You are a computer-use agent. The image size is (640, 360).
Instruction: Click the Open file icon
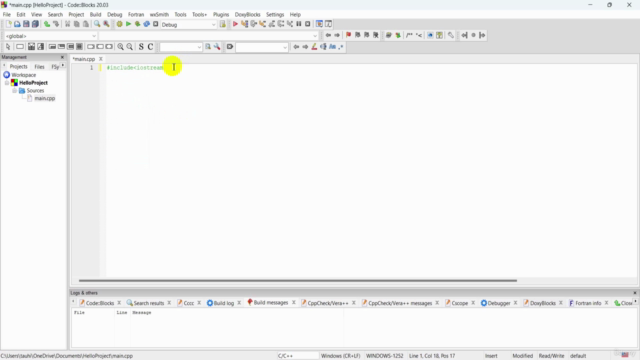(17, 24)
